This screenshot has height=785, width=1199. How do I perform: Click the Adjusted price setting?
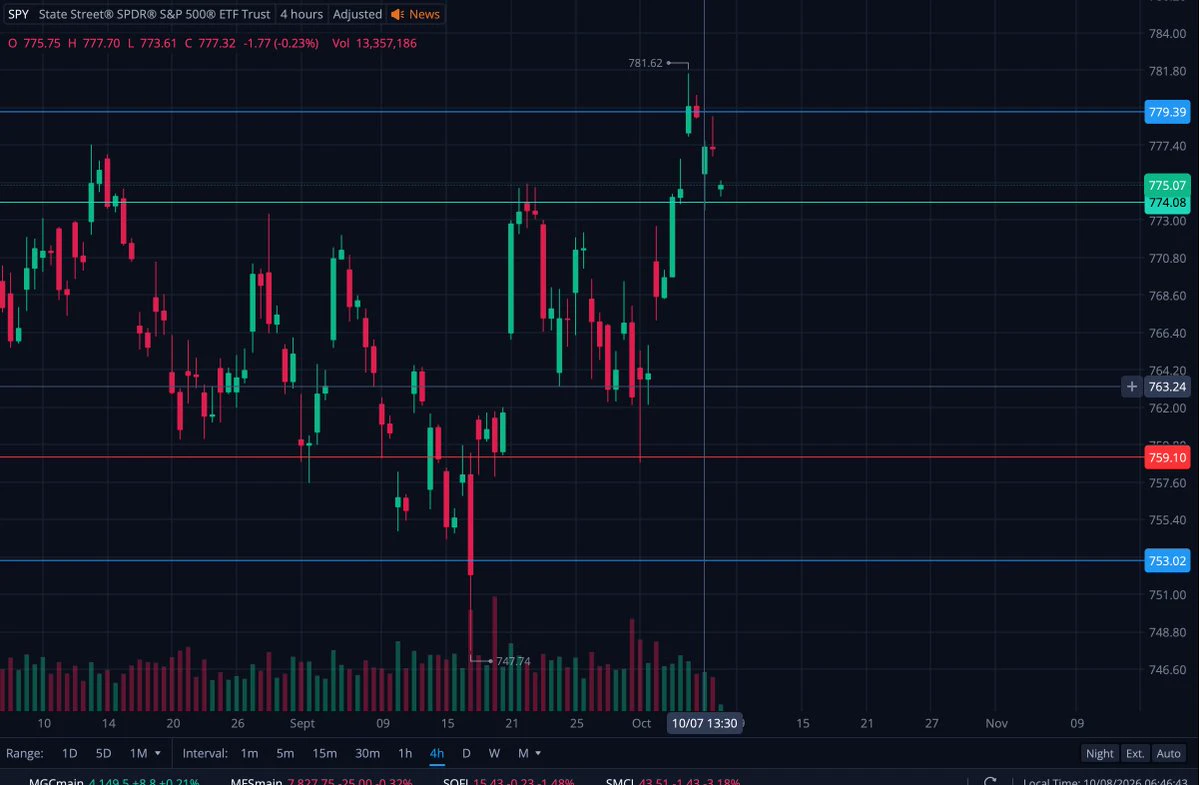pyautogui.click(x=357, y=15)
